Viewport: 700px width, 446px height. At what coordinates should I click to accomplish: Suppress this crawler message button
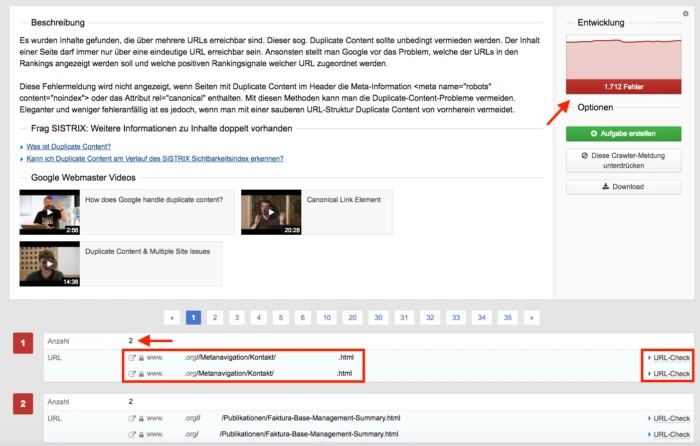623,161
